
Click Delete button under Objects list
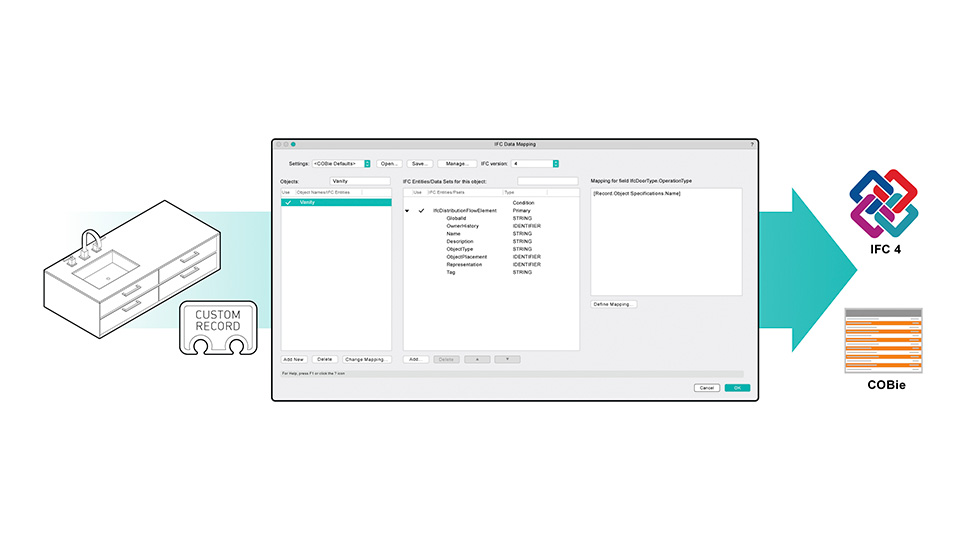(x=324, y=359)
